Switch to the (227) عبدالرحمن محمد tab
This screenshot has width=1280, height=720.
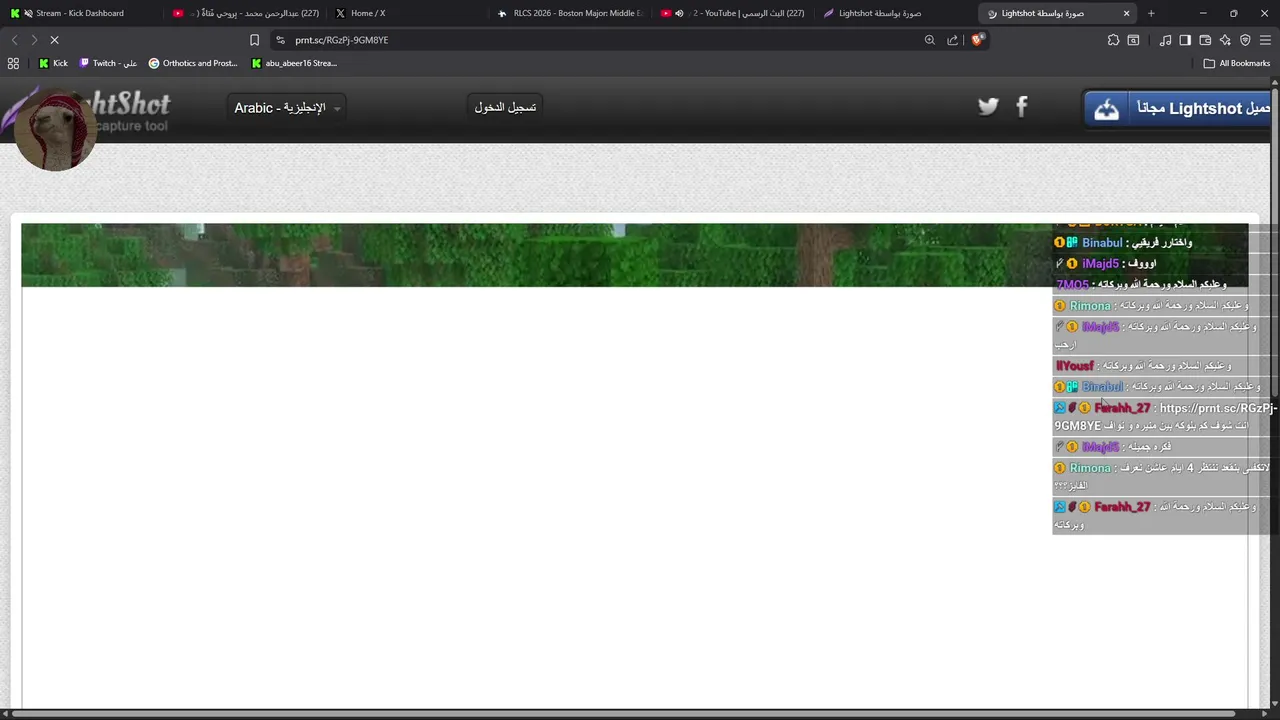click(245, 13)
